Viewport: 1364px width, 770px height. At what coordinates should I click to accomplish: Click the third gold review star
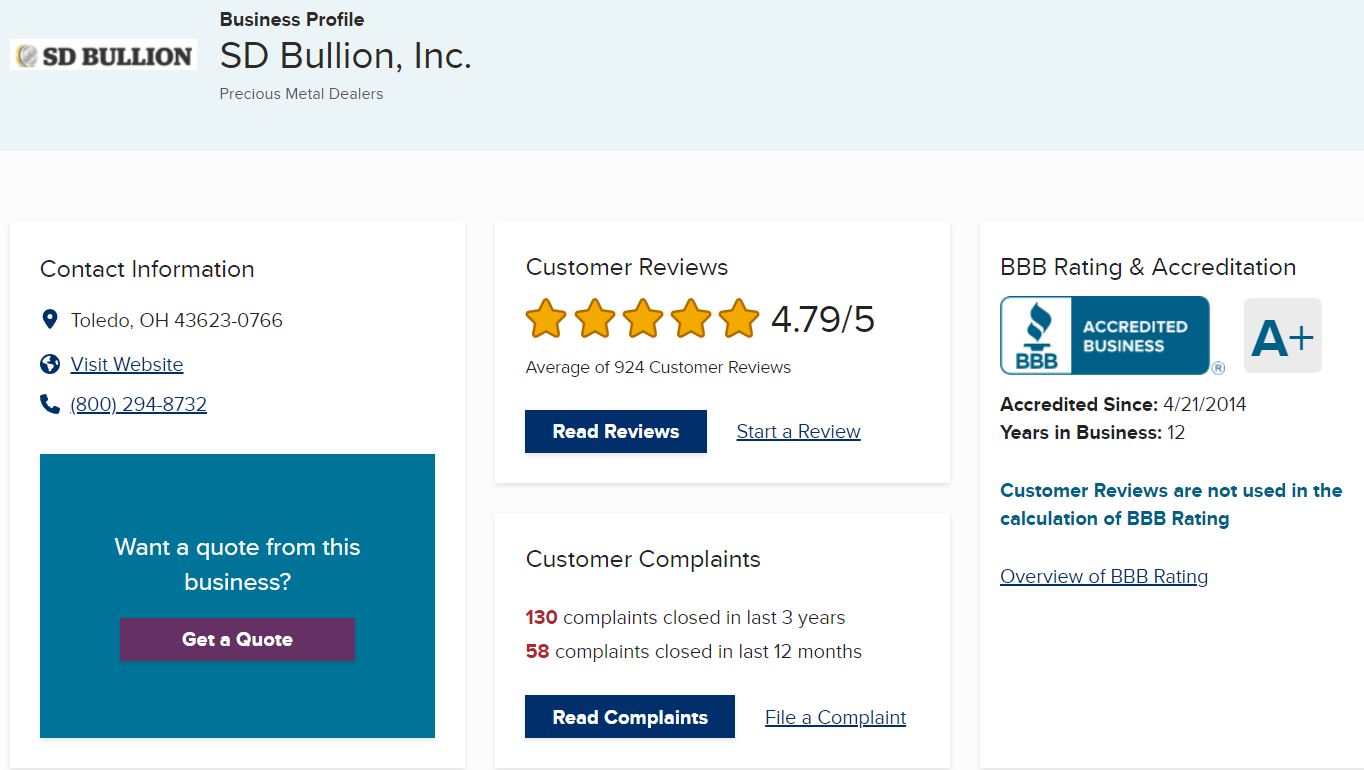pyautogui.click(x=643, y=319)
